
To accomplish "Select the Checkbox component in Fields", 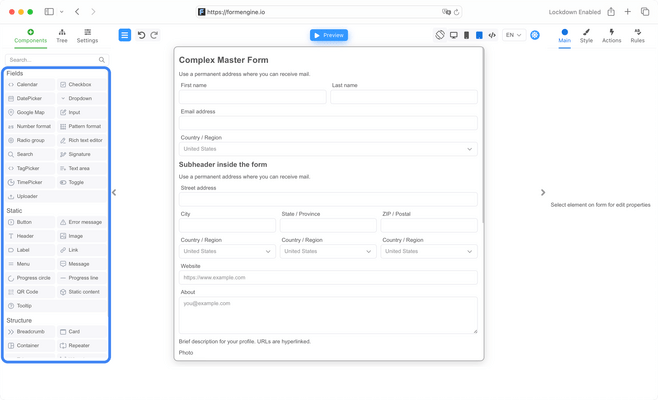I will pos(82,84).
